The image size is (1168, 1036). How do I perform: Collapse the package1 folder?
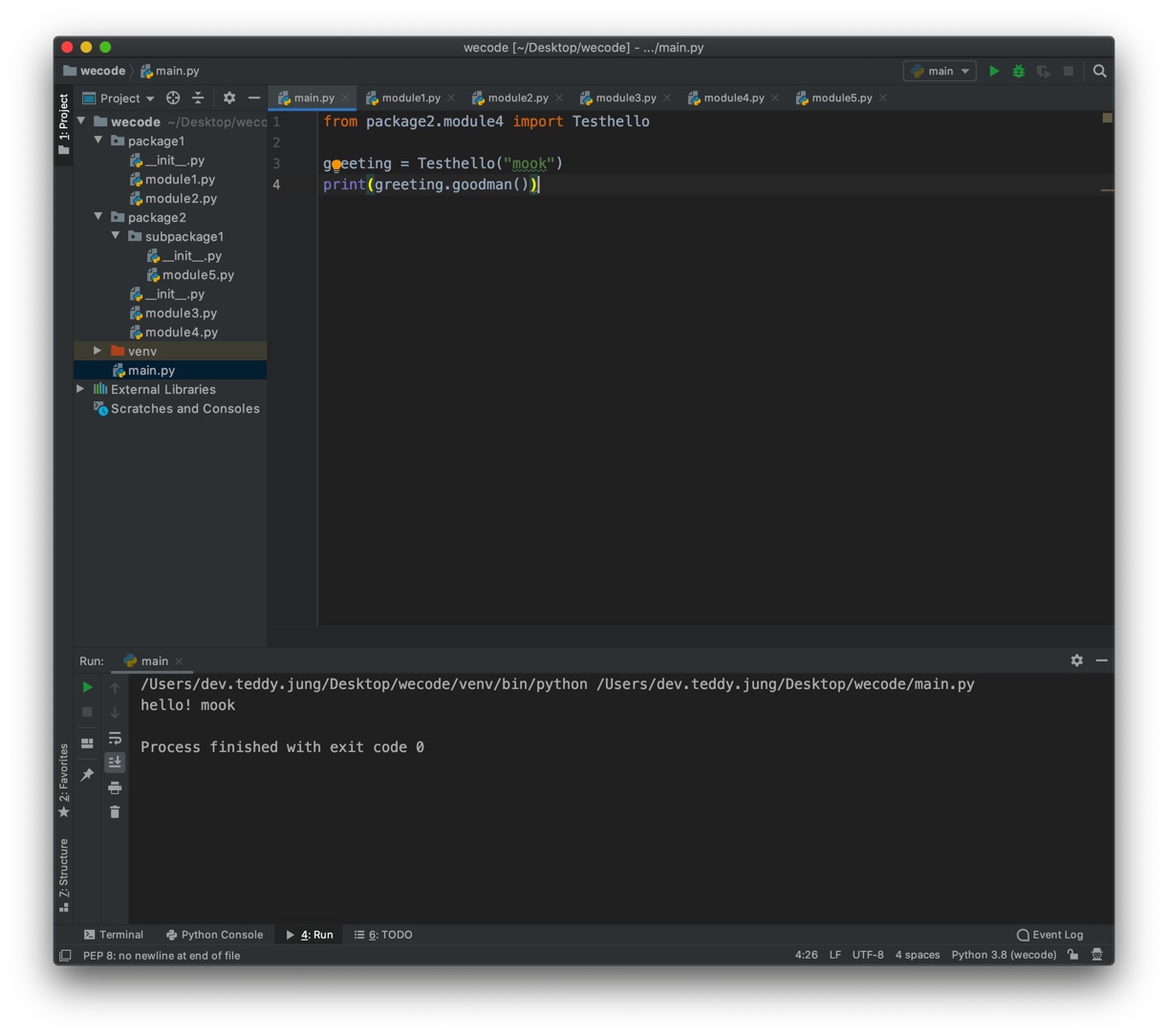click(x=97, y=140)
